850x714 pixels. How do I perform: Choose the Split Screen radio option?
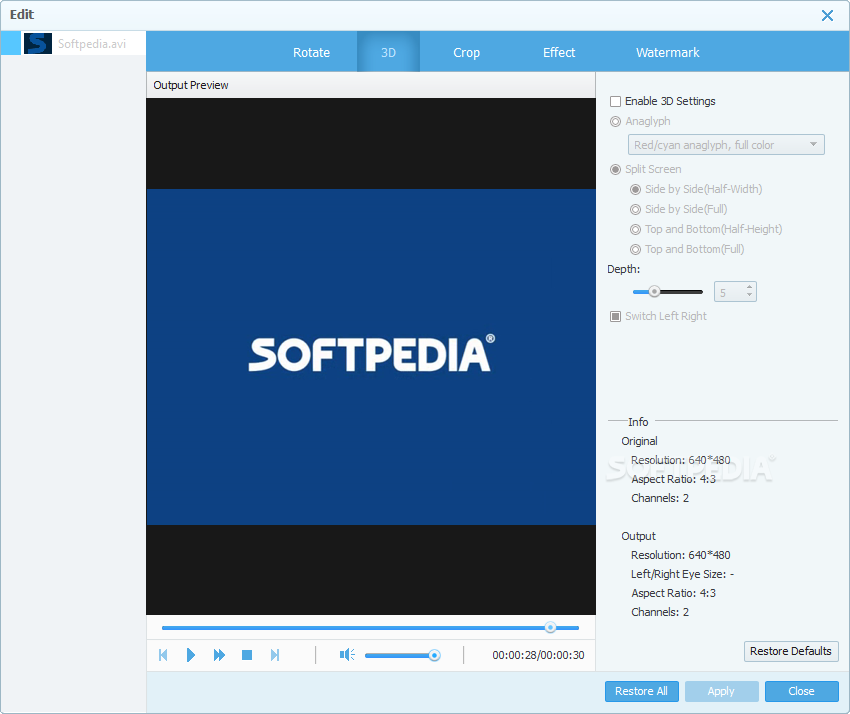pyautogui.click(x=615, y=170)
